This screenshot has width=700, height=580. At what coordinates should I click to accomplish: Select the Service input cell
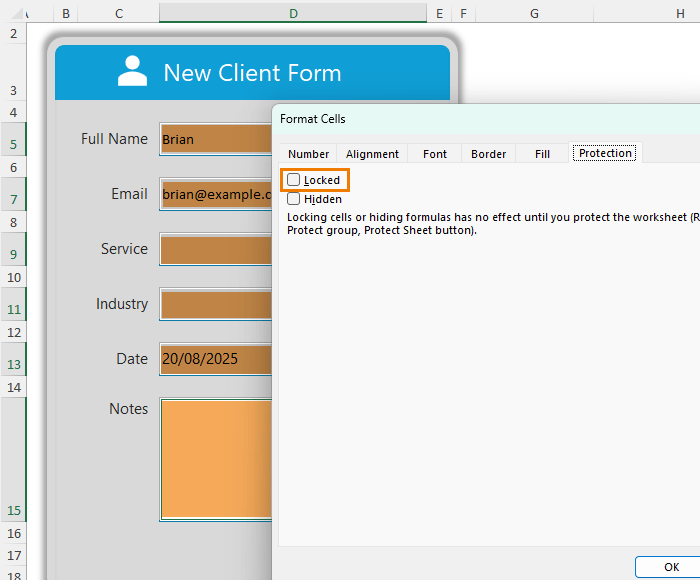coord(217,249)
